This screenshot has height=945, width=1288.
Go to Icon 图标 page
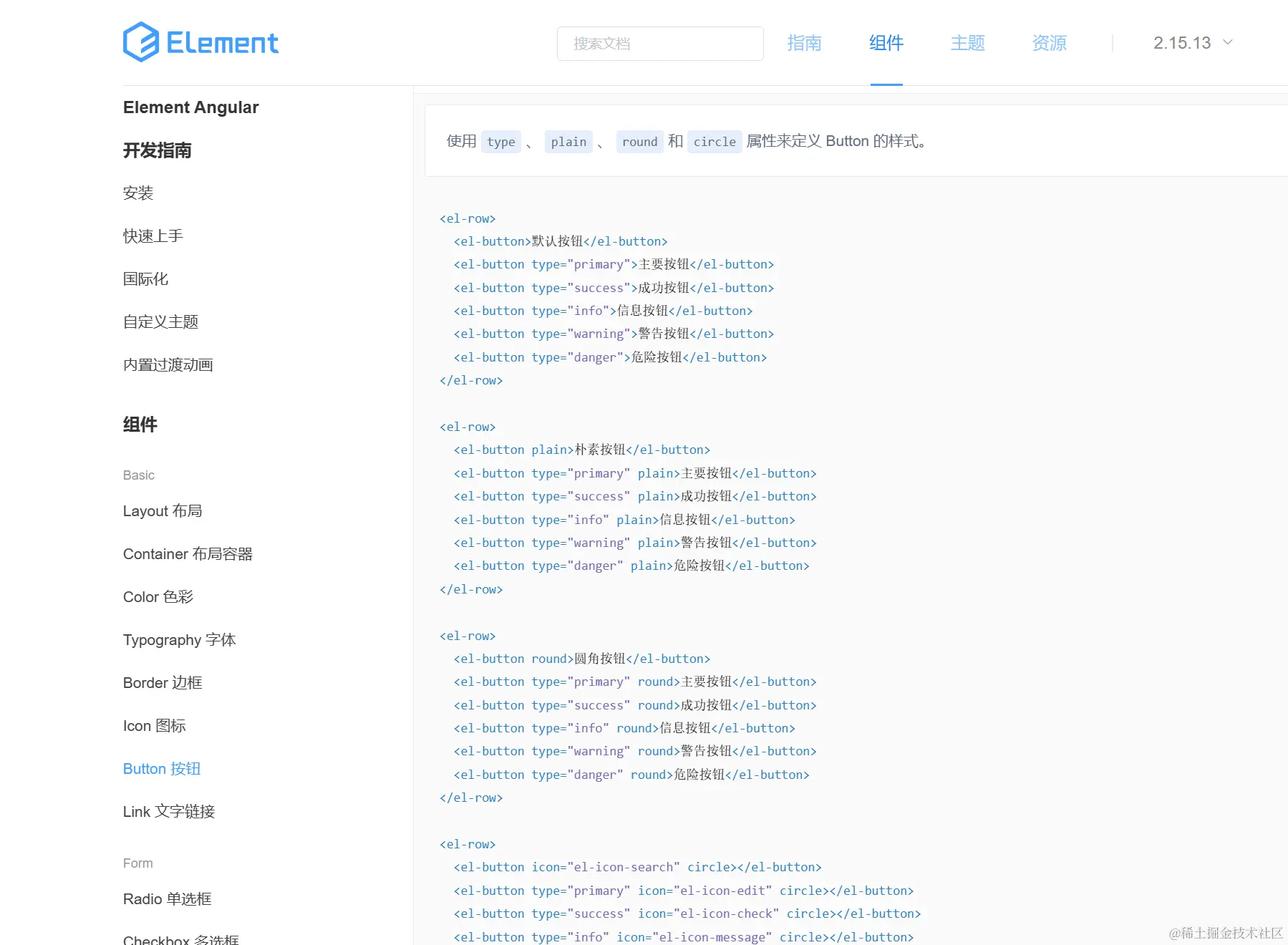(x=154, y=726)
